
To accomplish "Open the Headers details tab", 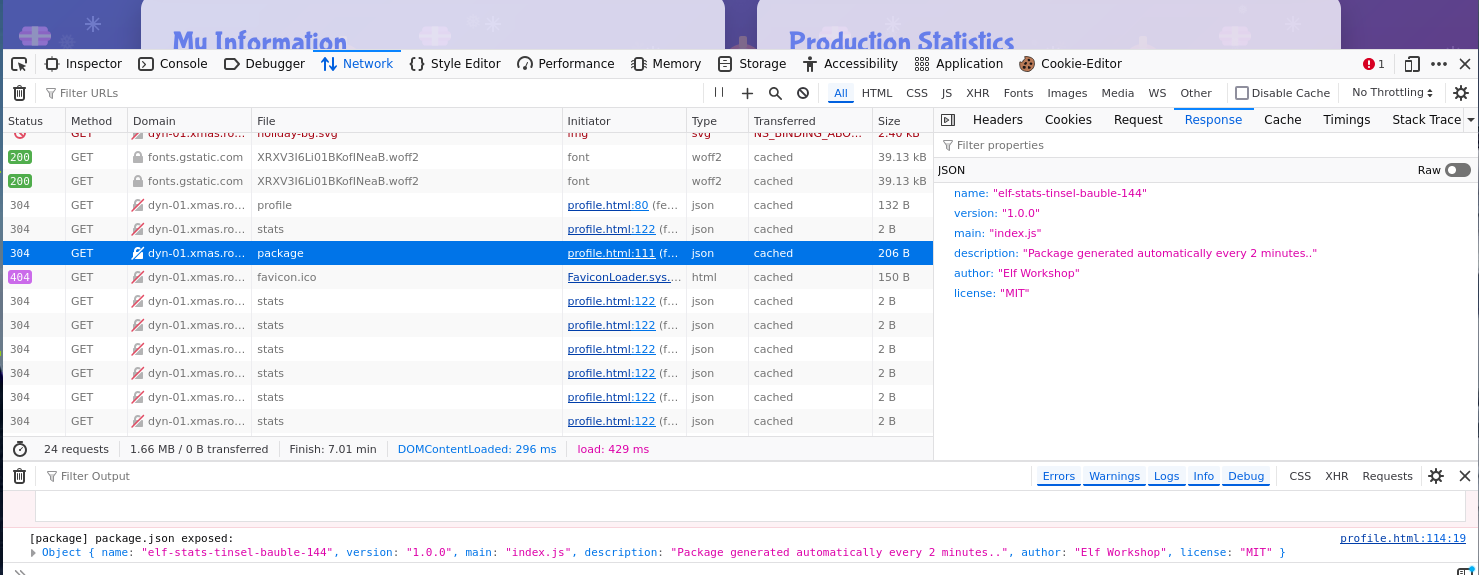I will [x=997, y=120].
